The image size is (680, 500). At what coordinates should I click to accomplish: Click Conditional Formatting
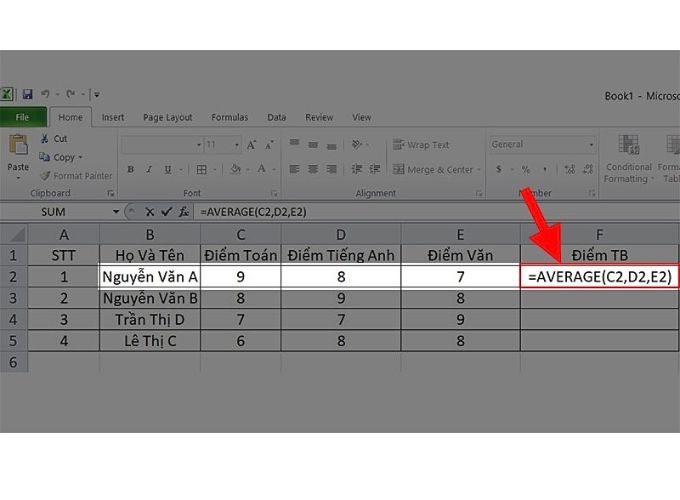[x=629, y=159]
